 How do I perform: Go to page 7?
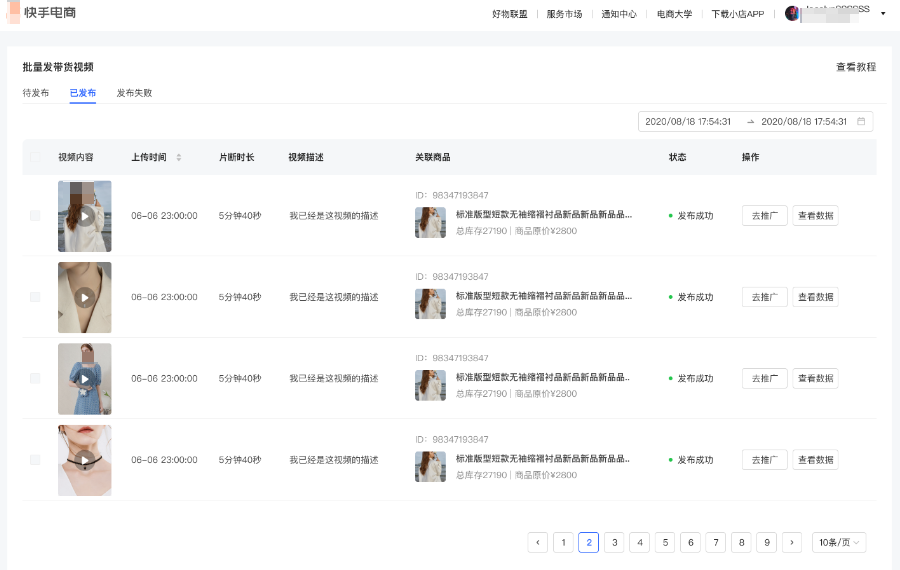tap(716, 542)
